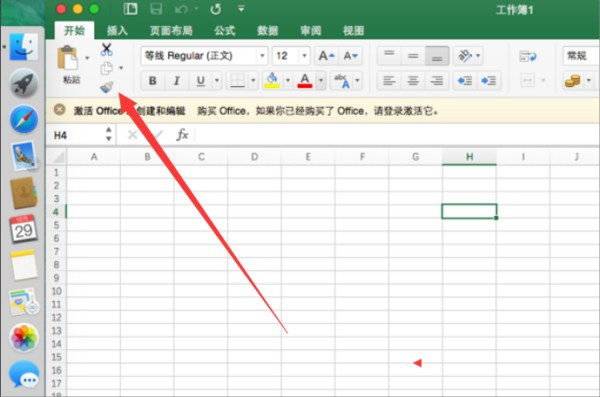Center text horizontally
This screenshot has width=600, height=397.
(413, 81)
